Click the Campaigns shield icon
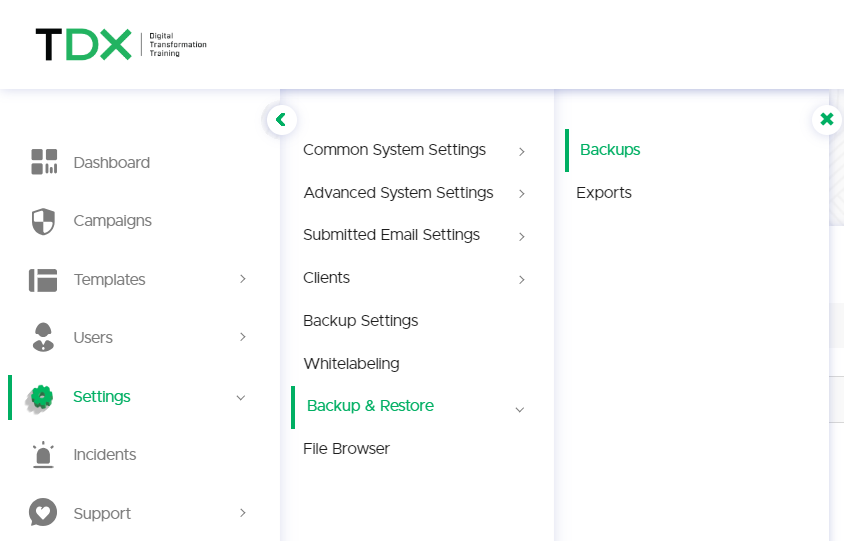 tap(43, 221)
